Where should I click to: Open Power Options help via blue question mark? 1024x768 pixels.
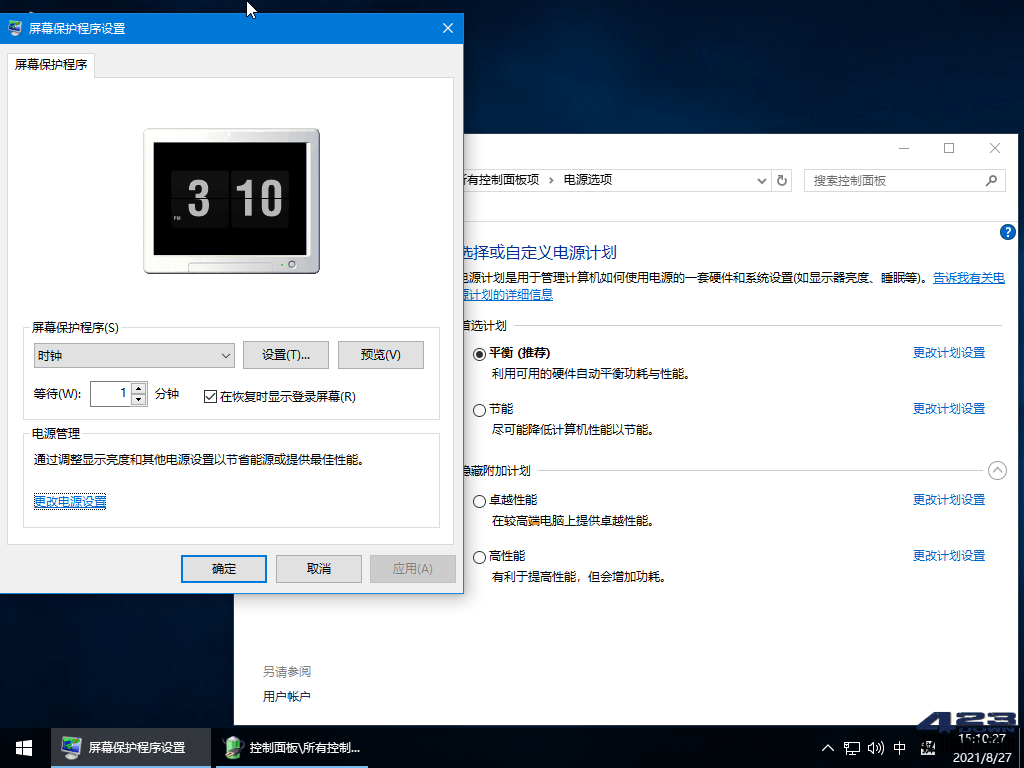point(1007,232)
